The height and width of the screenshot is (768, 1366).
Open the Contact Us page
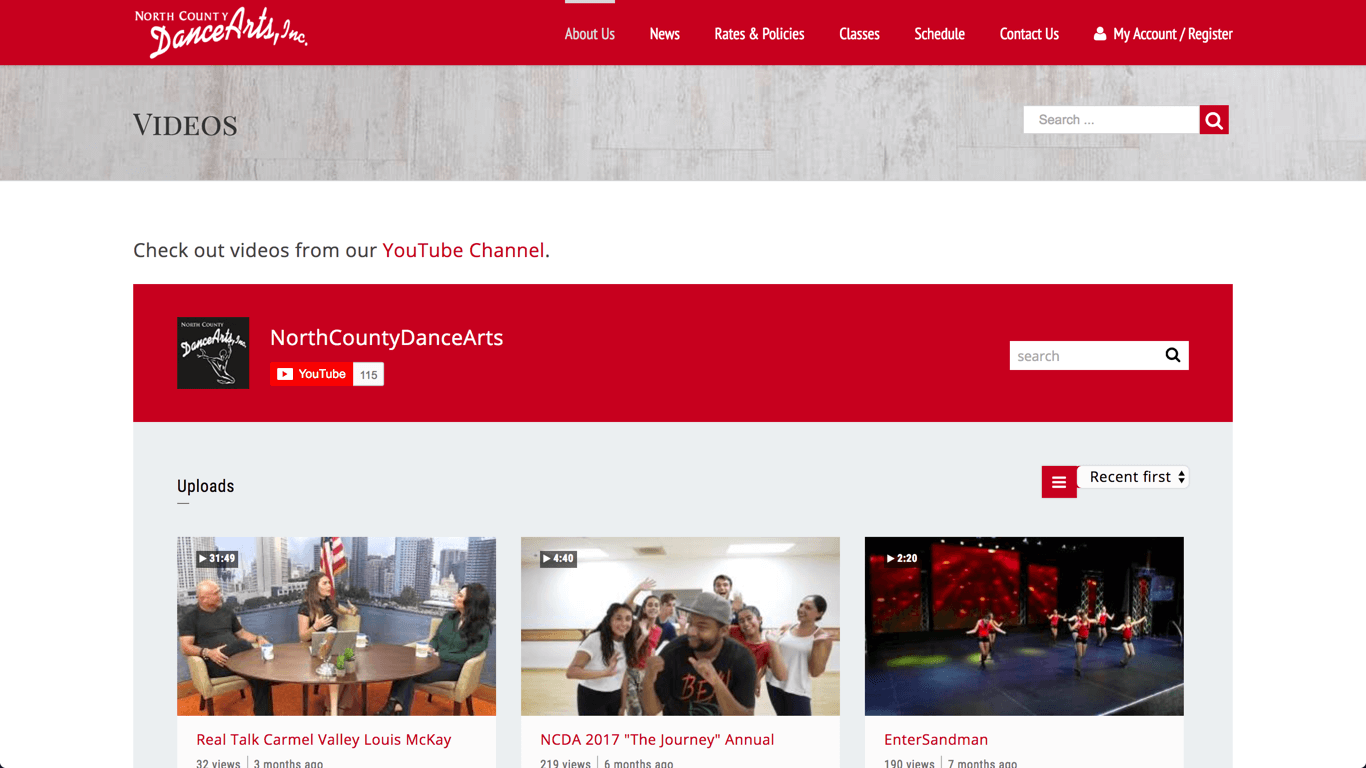tap(1029, 34)
